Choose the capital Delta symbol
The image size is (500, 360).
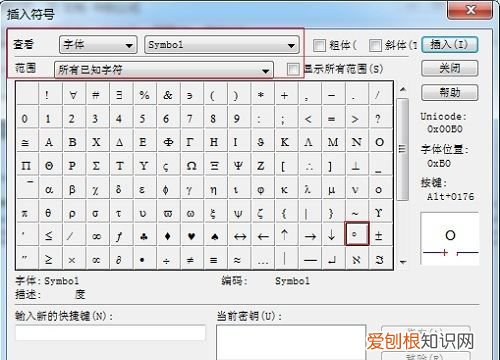pos(120,141)
